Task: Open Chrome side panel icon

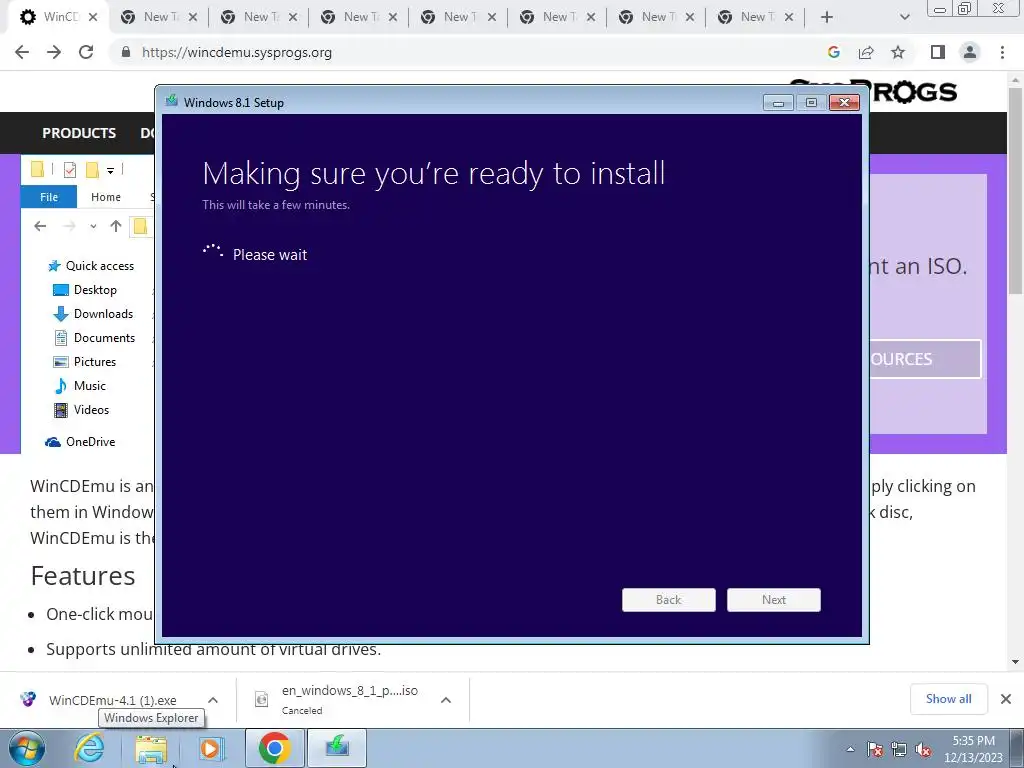Action: pyautogui.click(x=938, y=52)
